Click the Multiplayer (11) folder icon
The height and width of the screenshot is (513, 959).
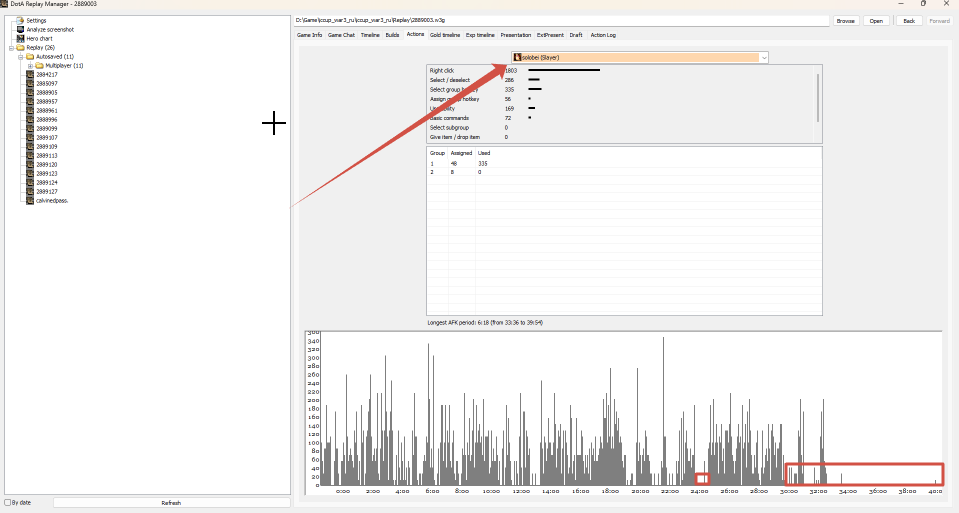coord(39,65)
